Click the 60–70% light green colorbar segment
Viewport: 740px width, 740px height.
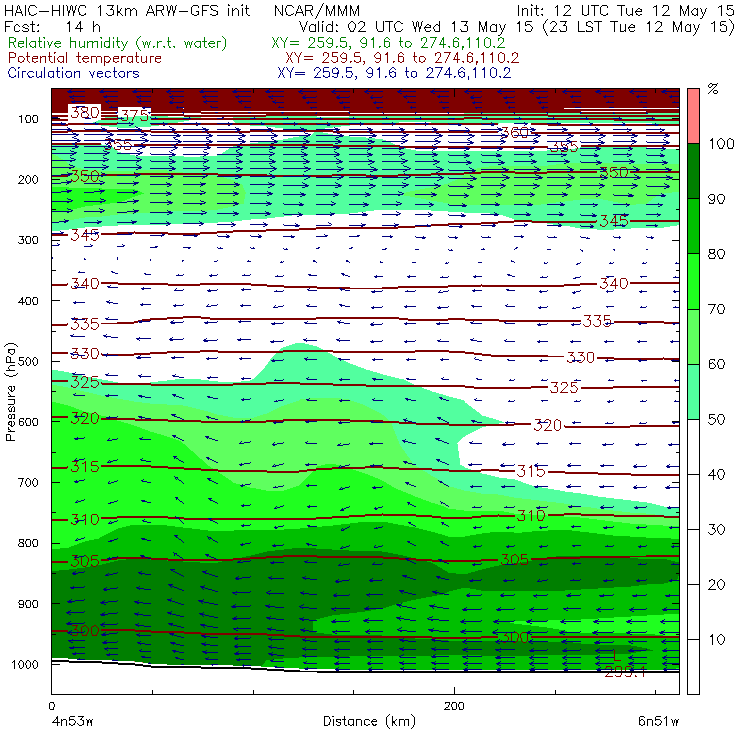(693, 336)
